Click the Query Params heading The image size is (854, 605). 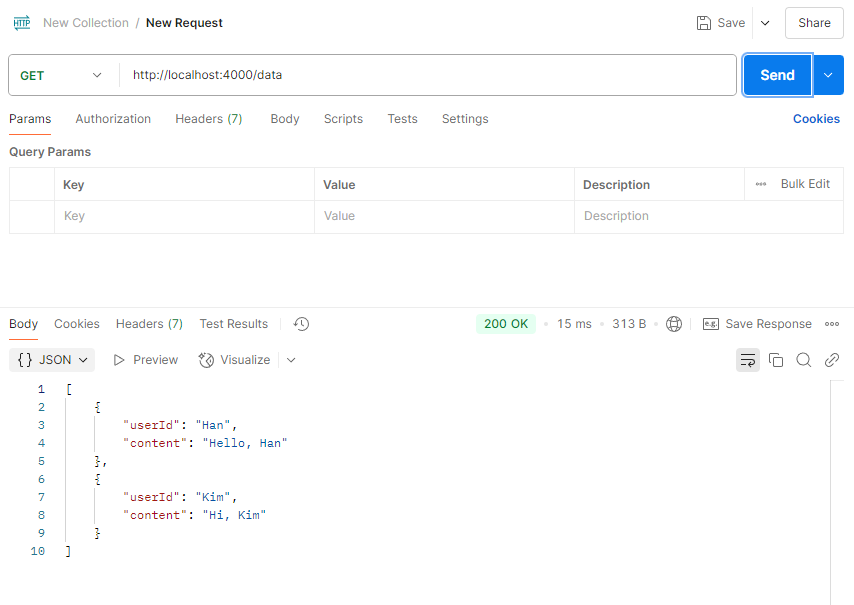tap(50, 152)
